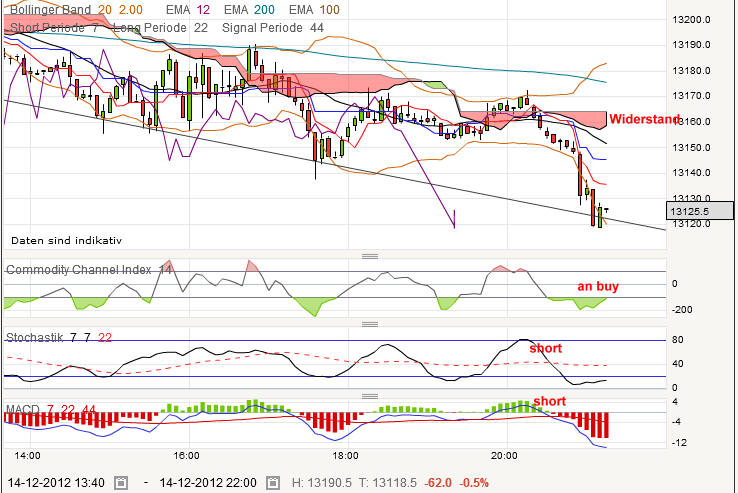Click the 'Daten sind indikativ' notice

click(66, 241)
